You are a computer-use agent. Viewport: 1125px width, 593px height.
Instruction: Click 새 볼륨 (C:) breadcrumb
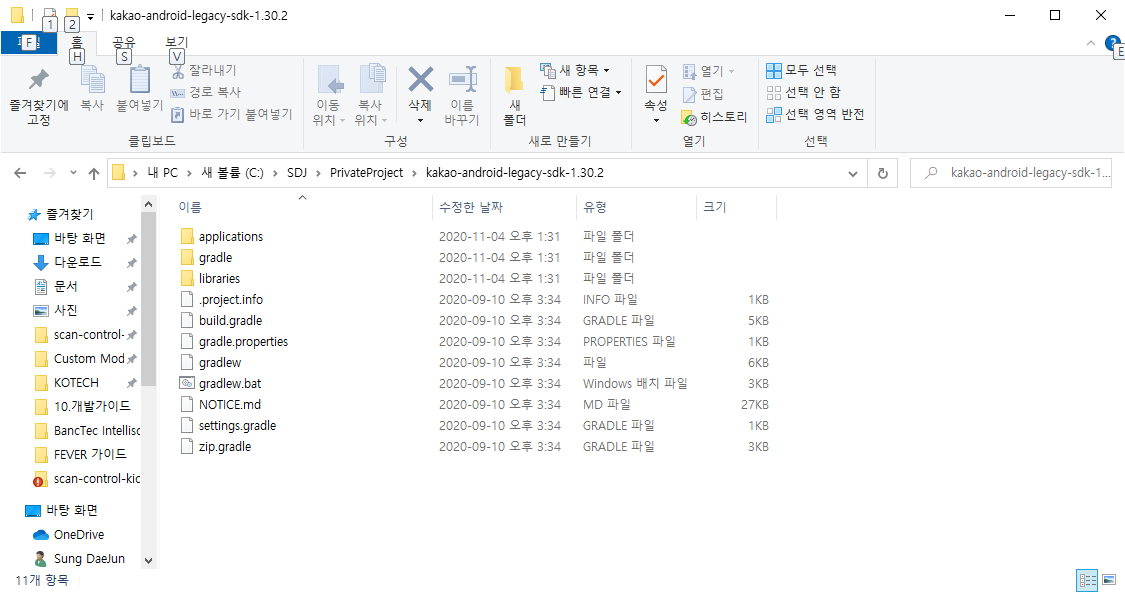click(232, 173)
